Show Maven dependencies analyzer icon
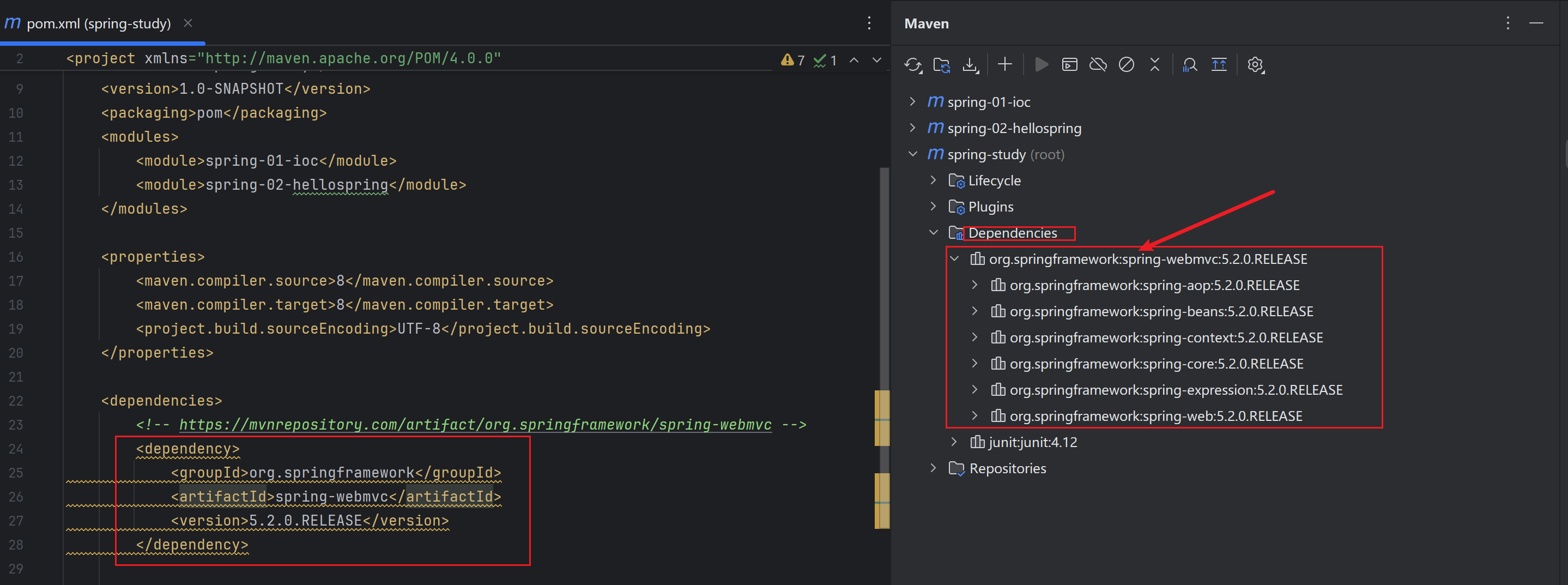Screen dimensions: 1568x585 click(1189, 64)
